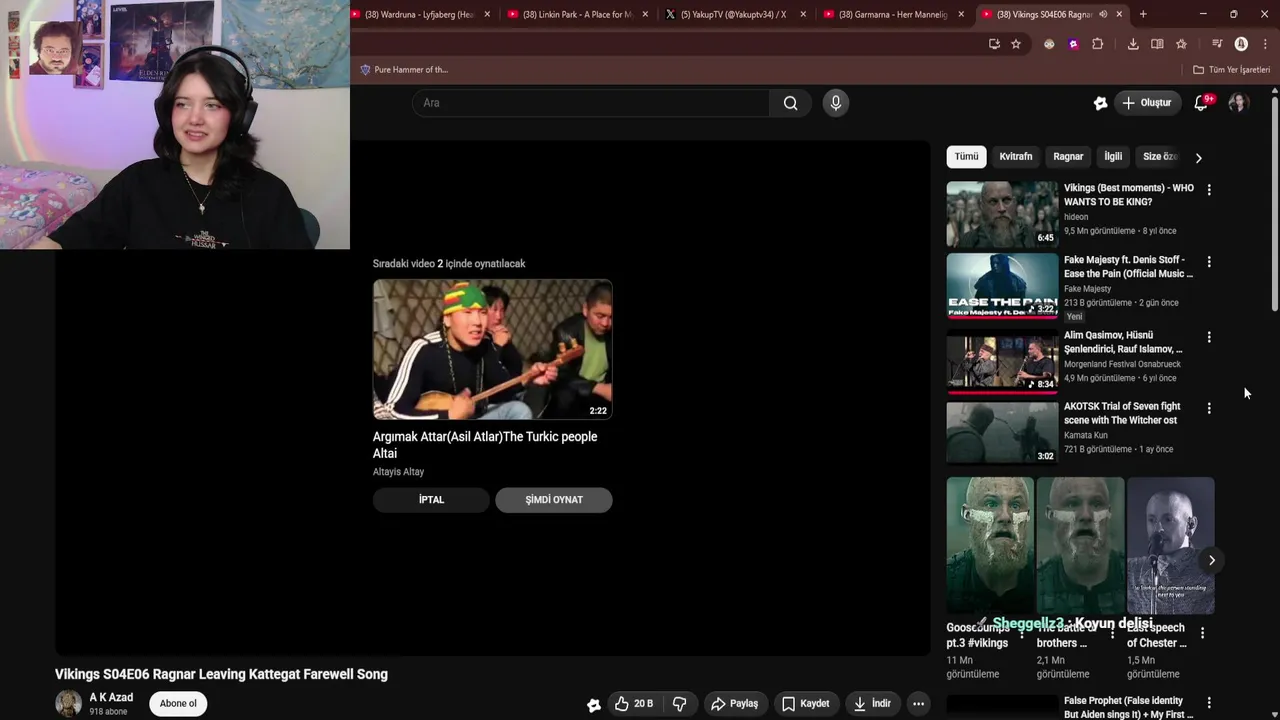The image size is (1280, 720).
Task: Open browser downloads icon
Action: coord(1133,44)
